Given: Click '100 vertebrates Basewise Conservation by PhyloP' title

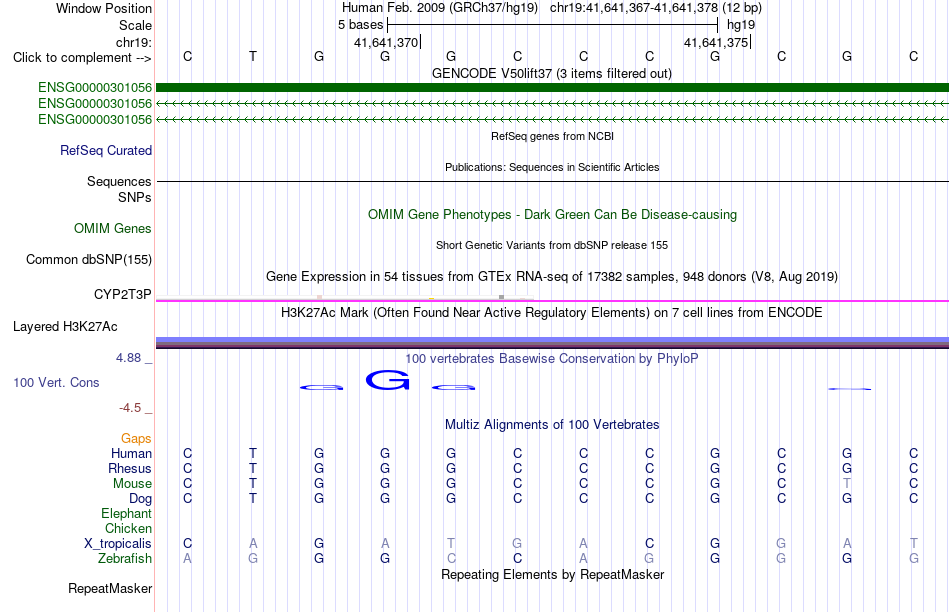Looking at the screenshot, I should coord(552,358).
